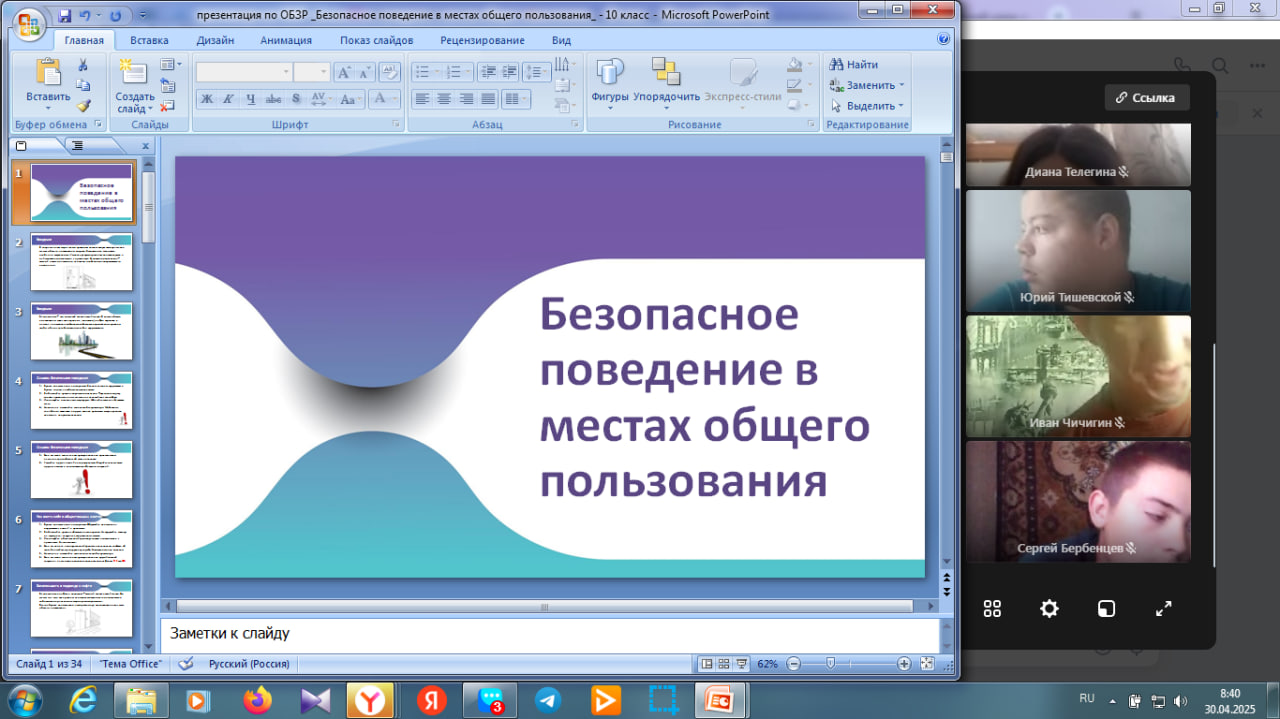Viewport: 1280px width, 719px height.
Task: Undo the last action
Action: pos(86,16)
